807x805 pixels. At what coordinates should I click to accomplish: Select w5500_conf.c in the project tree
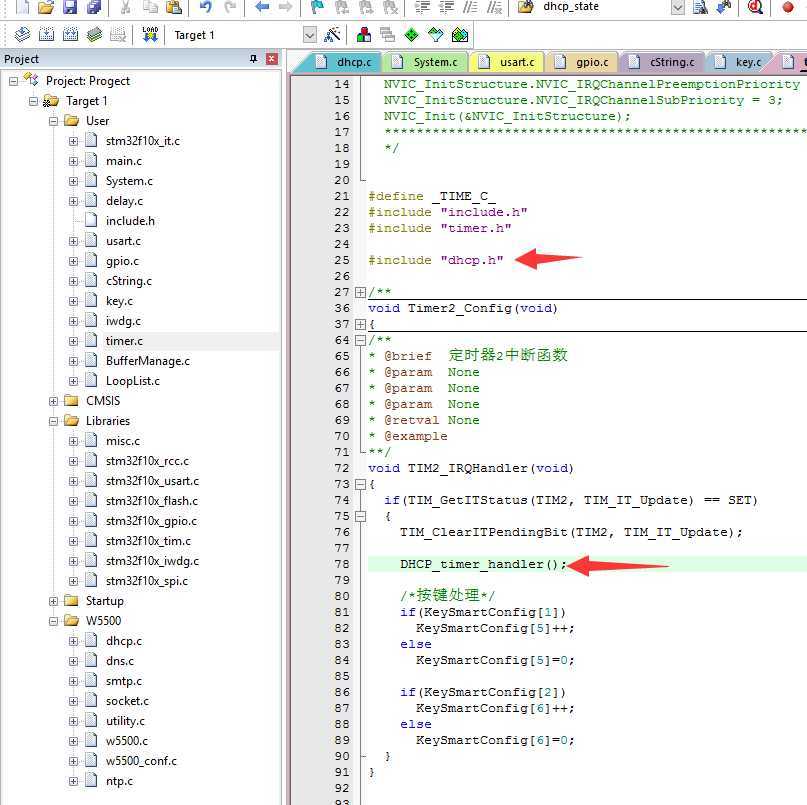point(141,761)
